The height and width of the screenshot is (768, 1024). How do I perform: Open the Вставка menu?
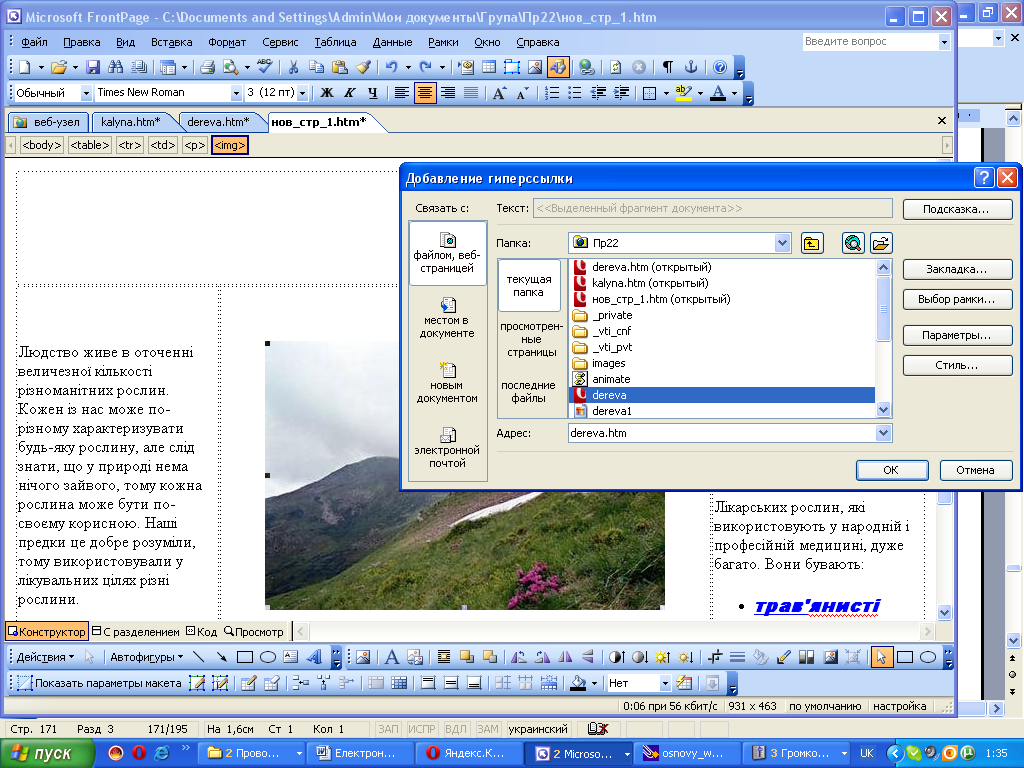[x=171, y=42]
